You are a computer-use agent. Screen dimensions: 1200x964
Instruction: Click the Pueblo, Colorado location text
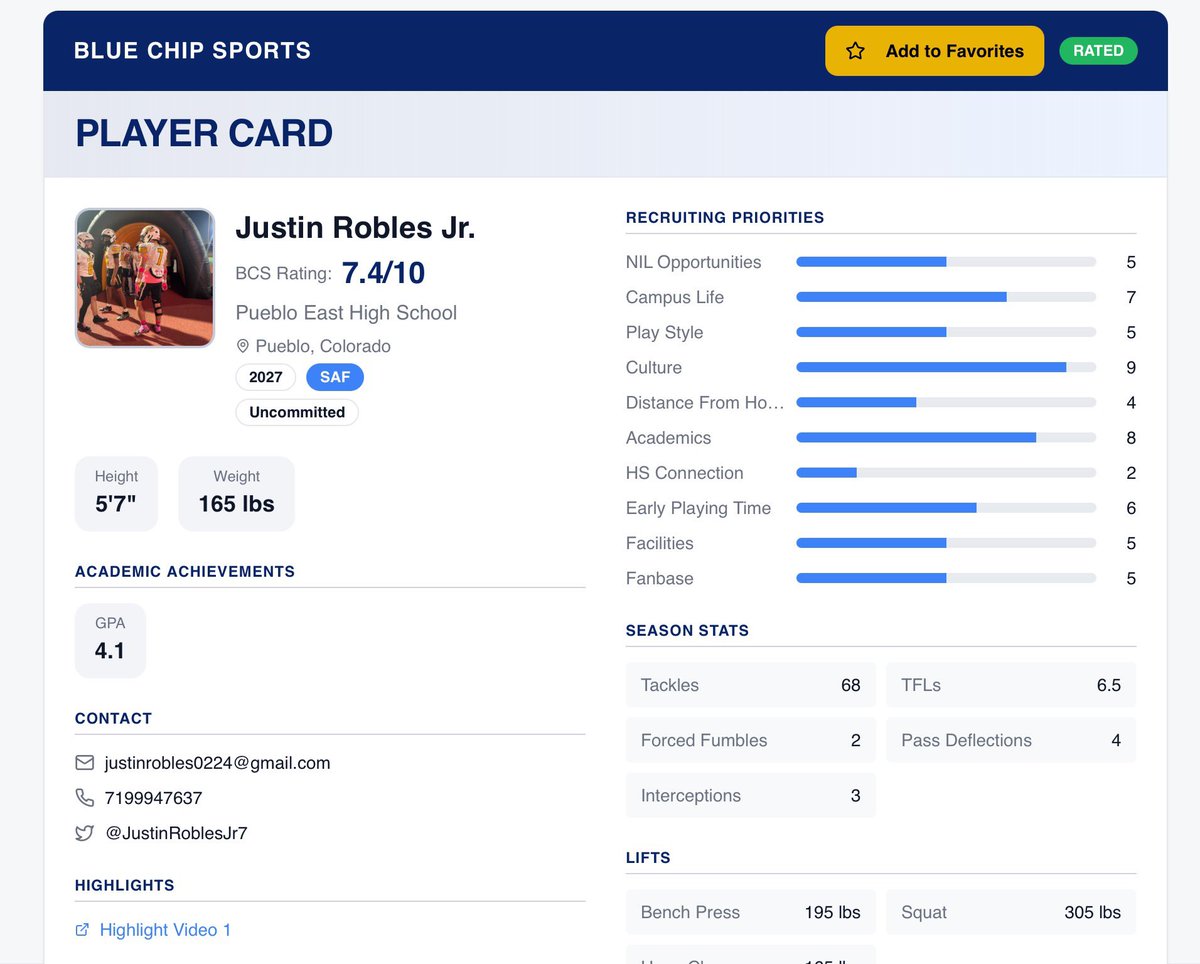tap(323, 346)
